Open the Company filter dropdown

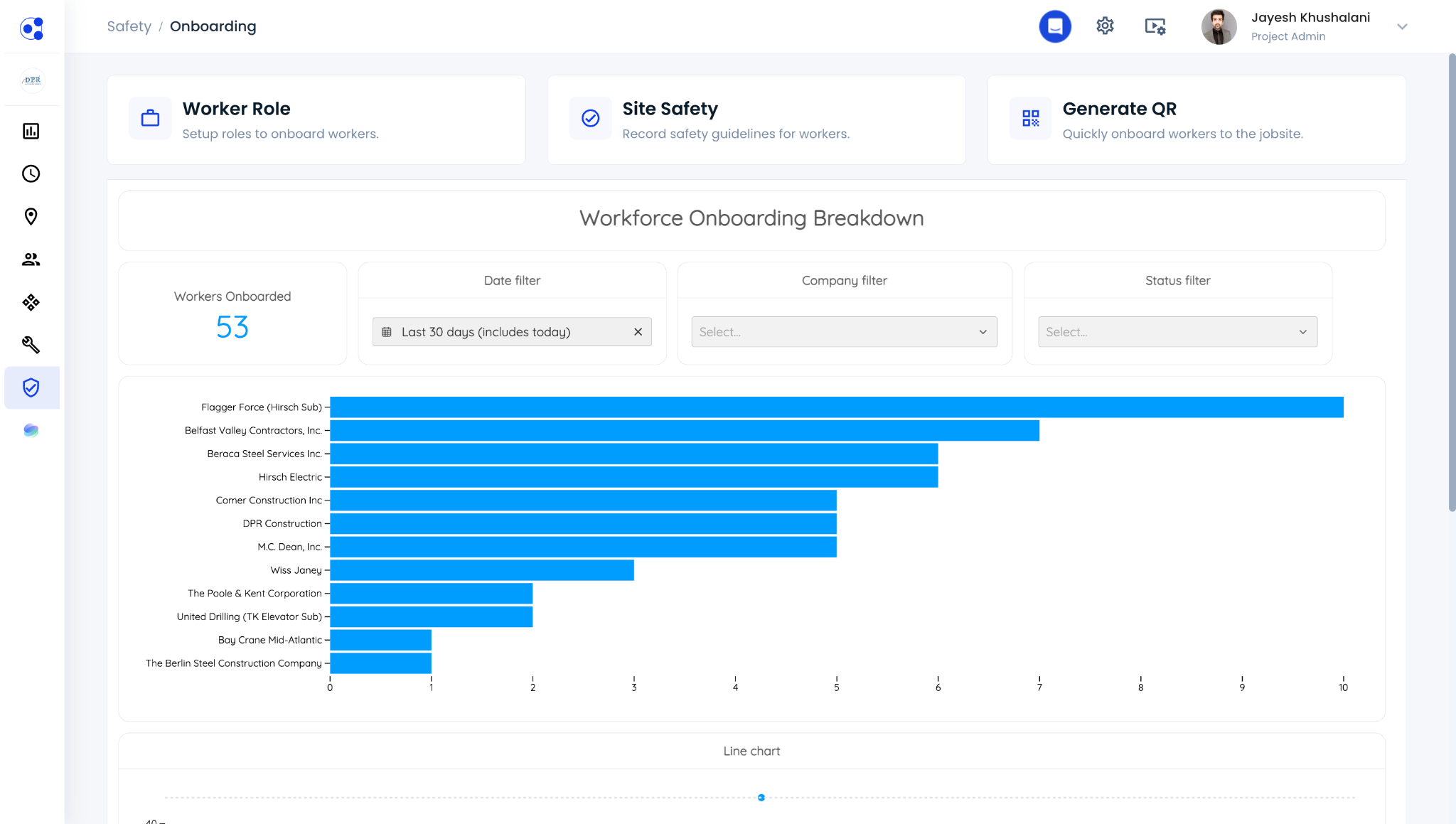click(x=845, y=332)
